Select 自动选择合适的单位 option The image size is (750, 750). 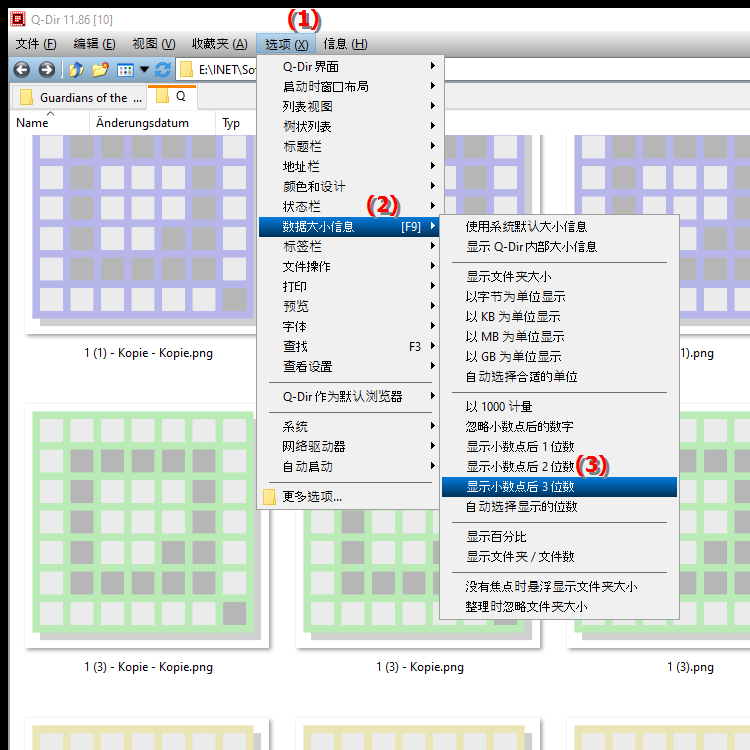point(559,377)
